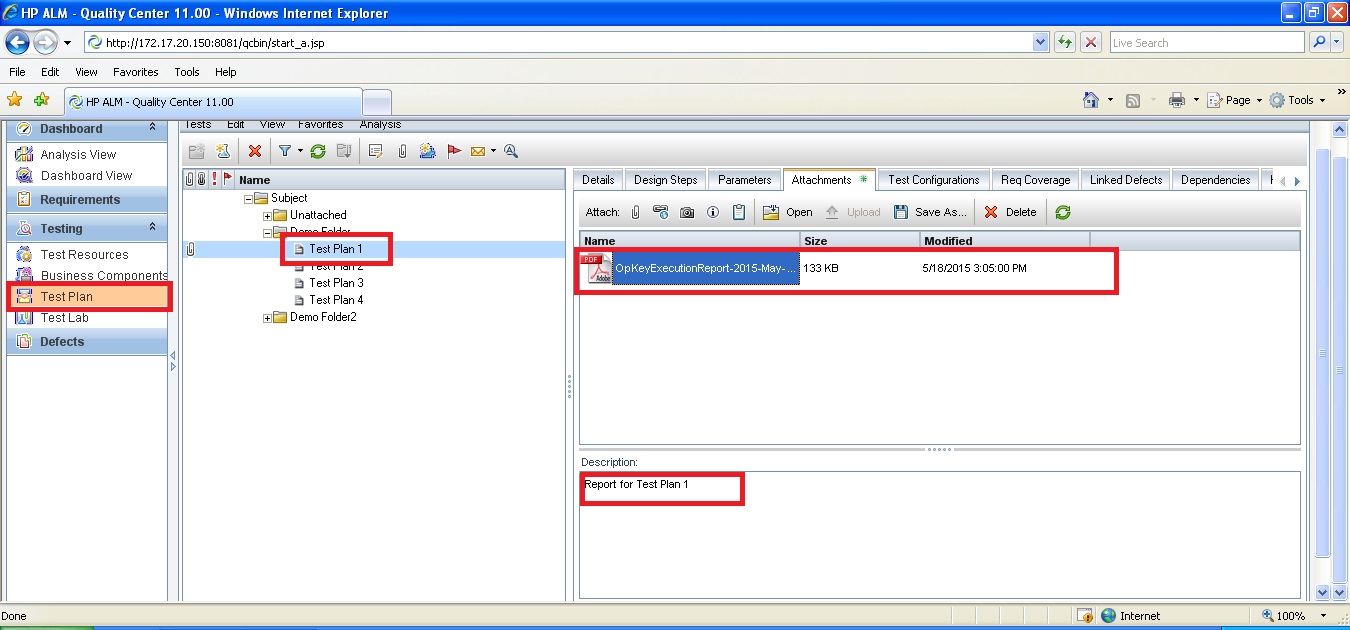Screen dimensions: 1350x630
Task: Click the Live Search input field
Action: pyautogui.click(x=1207, y=43)
